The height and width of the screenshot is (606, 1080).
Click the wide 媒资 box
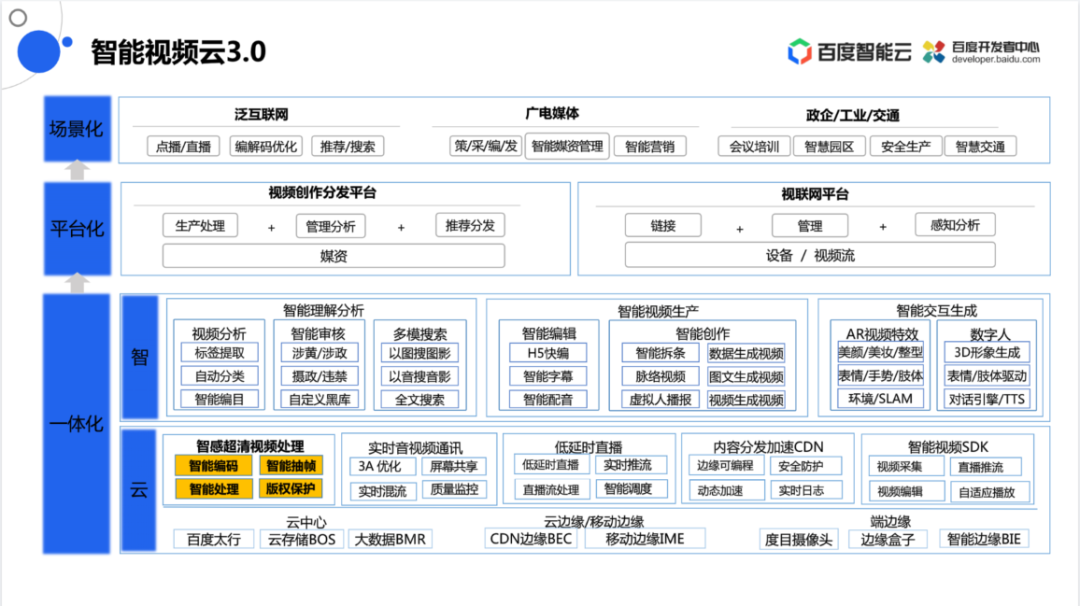tap(333, 255)
